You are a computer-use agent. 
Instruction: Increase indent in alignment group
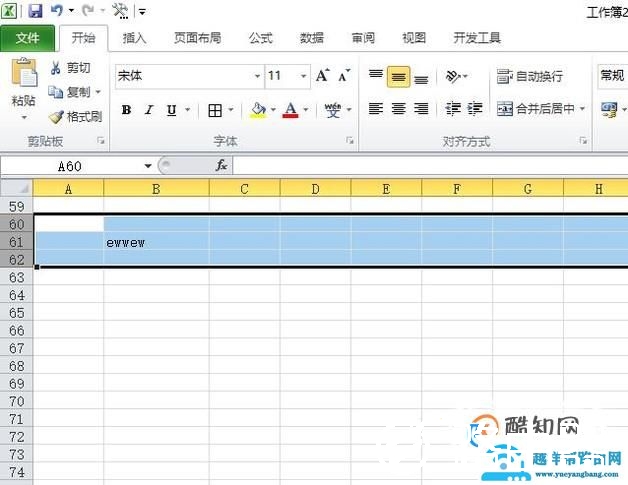475,109
